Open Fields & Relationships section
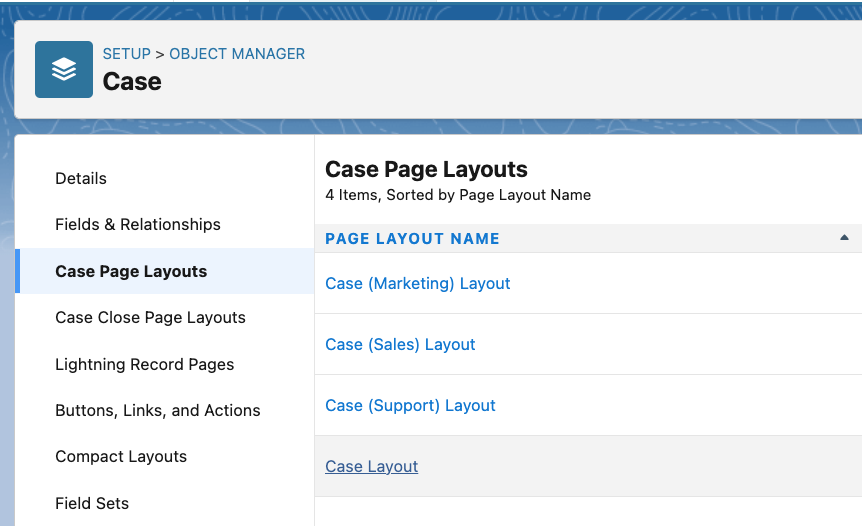862x526 pixels. (138, 224)
